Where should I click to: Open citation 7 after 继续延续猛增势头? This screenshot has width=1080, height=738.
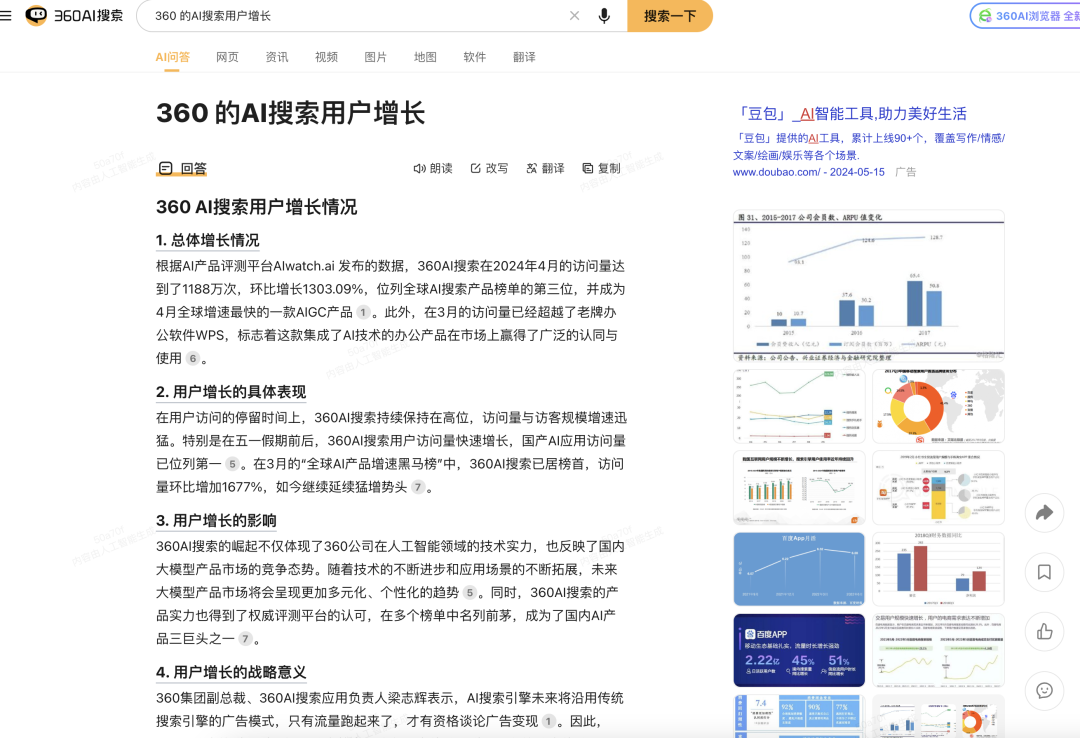pos(417,487)
